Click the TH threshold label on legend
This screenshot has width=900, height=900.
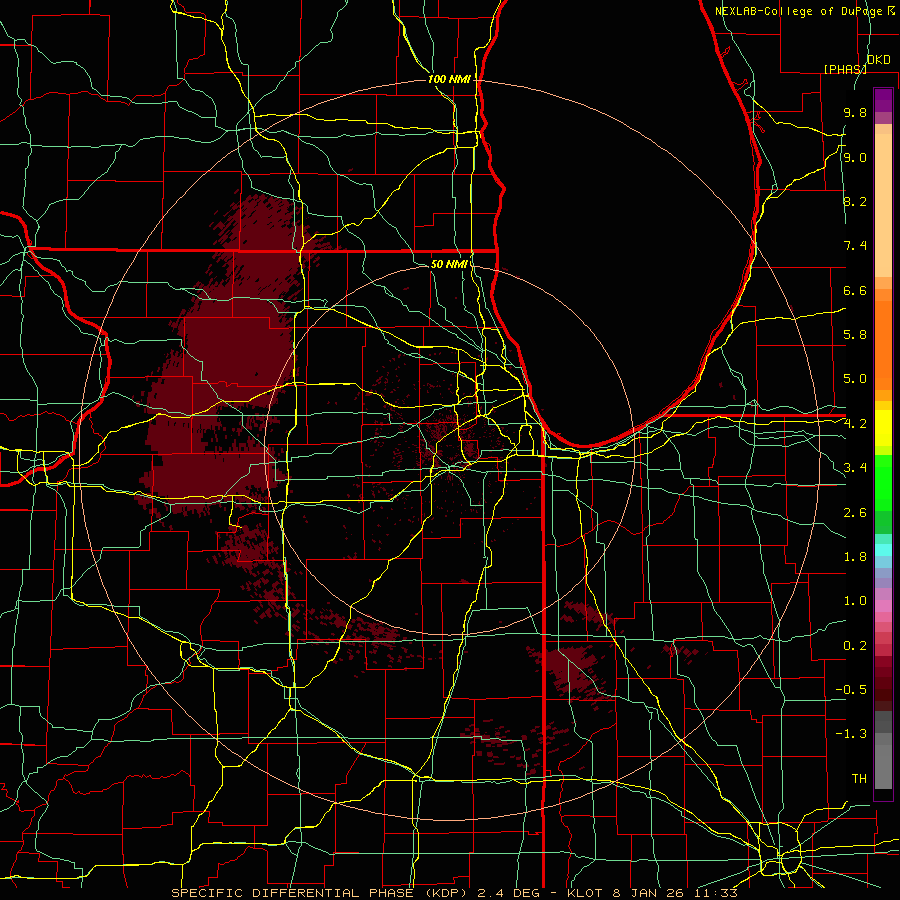[859, 779]
